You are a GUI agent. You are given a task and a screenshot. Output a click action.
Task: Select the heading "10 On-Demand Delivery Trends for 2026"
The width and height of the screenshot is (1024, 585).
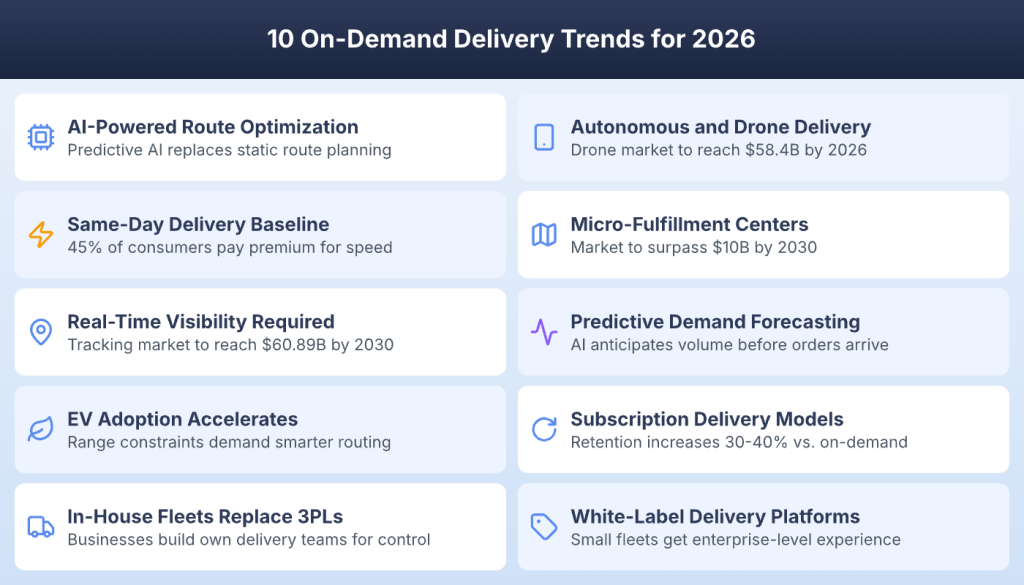[511, 39]
